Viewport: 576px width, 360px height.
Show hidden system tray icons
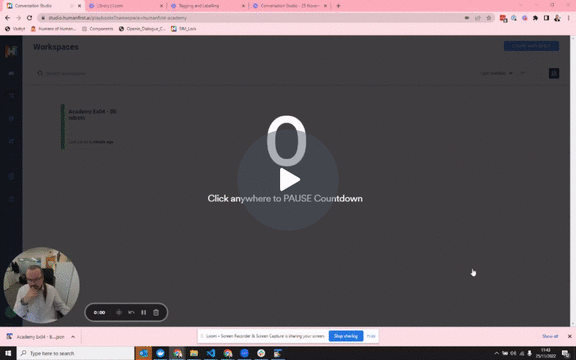tap(497, 353)
